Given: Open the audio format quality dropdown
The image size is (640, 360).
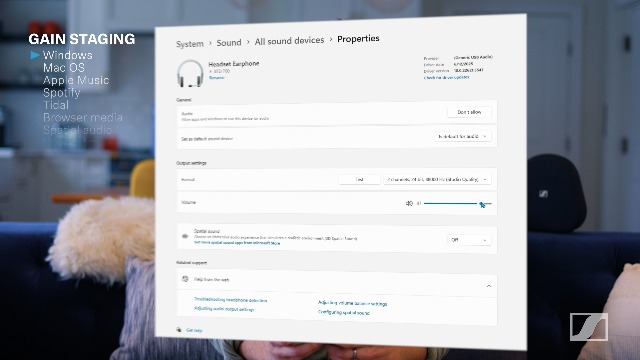Looking at the screenshot, I should (437, 179).
